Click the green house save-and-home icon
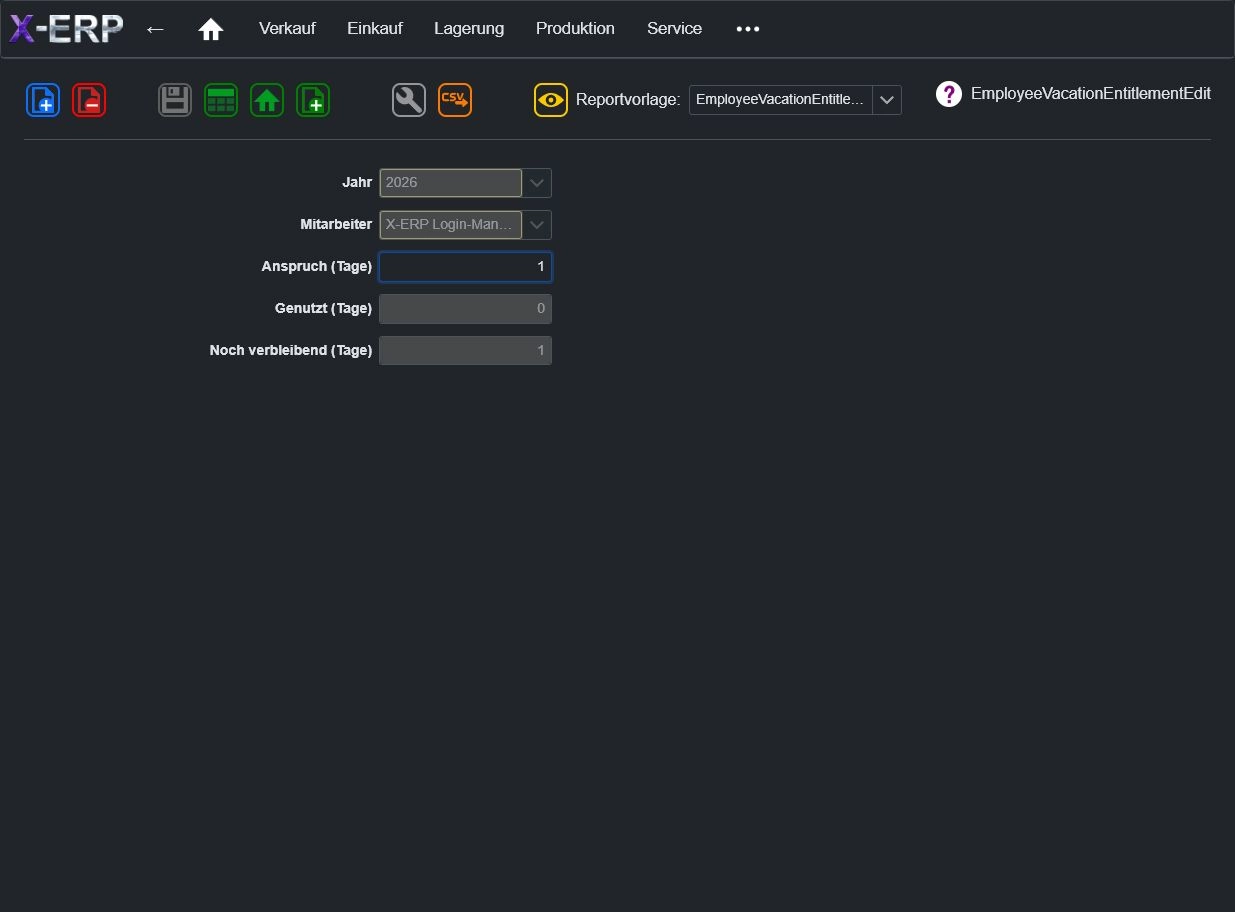Screen dimensions: 1235x912 tap(267, 100)
